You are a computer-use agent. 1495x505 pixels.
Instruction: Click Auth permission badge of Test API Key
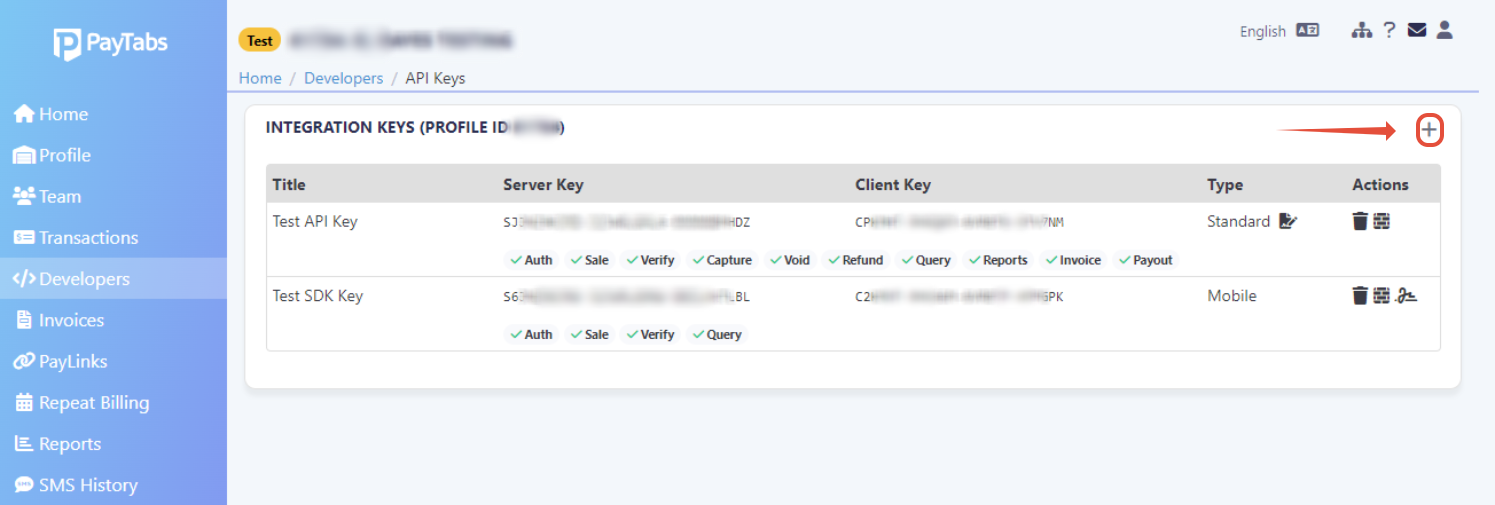tap(531, 260)
